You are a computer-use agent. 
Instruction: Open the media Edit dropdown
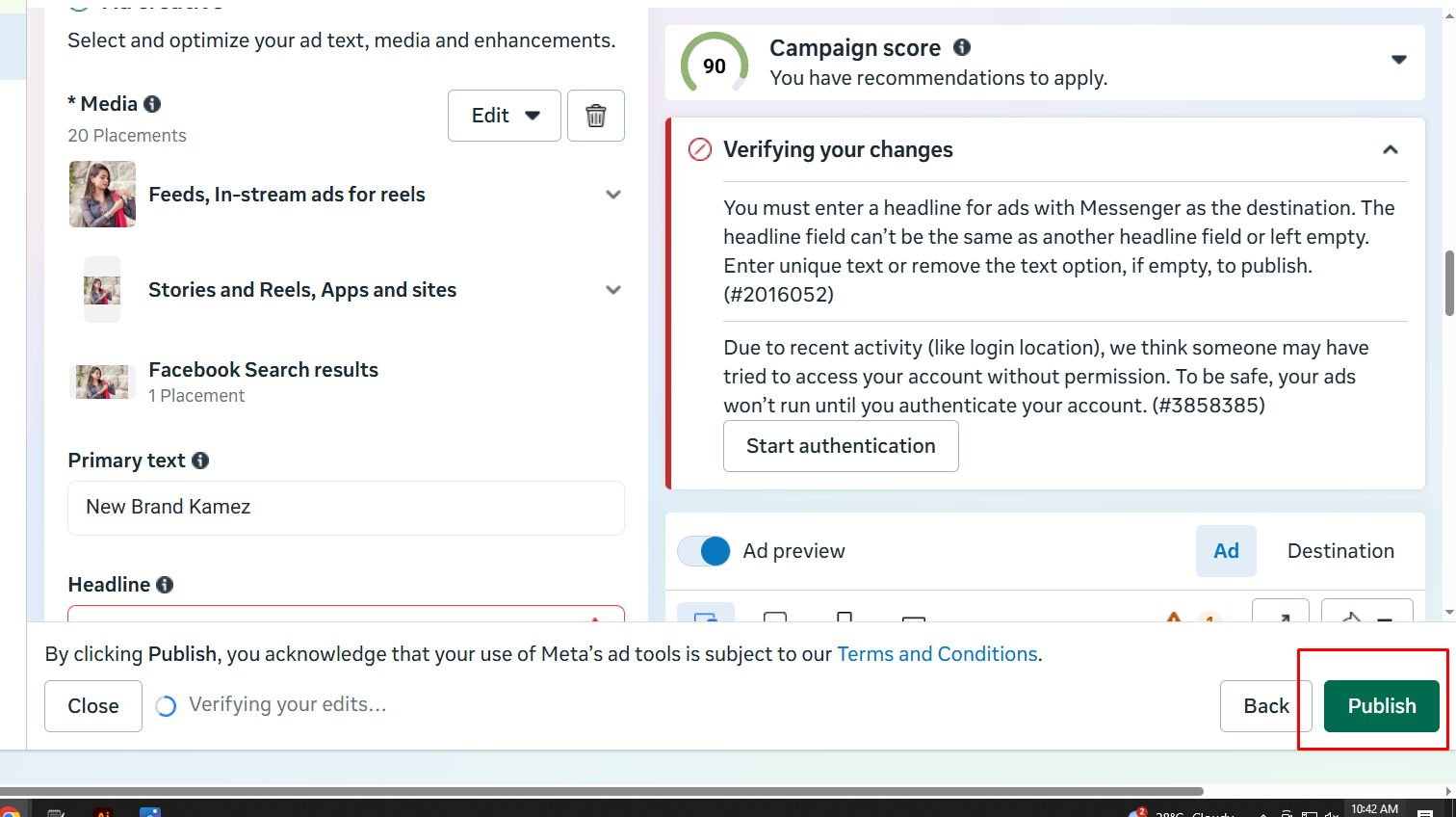point(504,116)
